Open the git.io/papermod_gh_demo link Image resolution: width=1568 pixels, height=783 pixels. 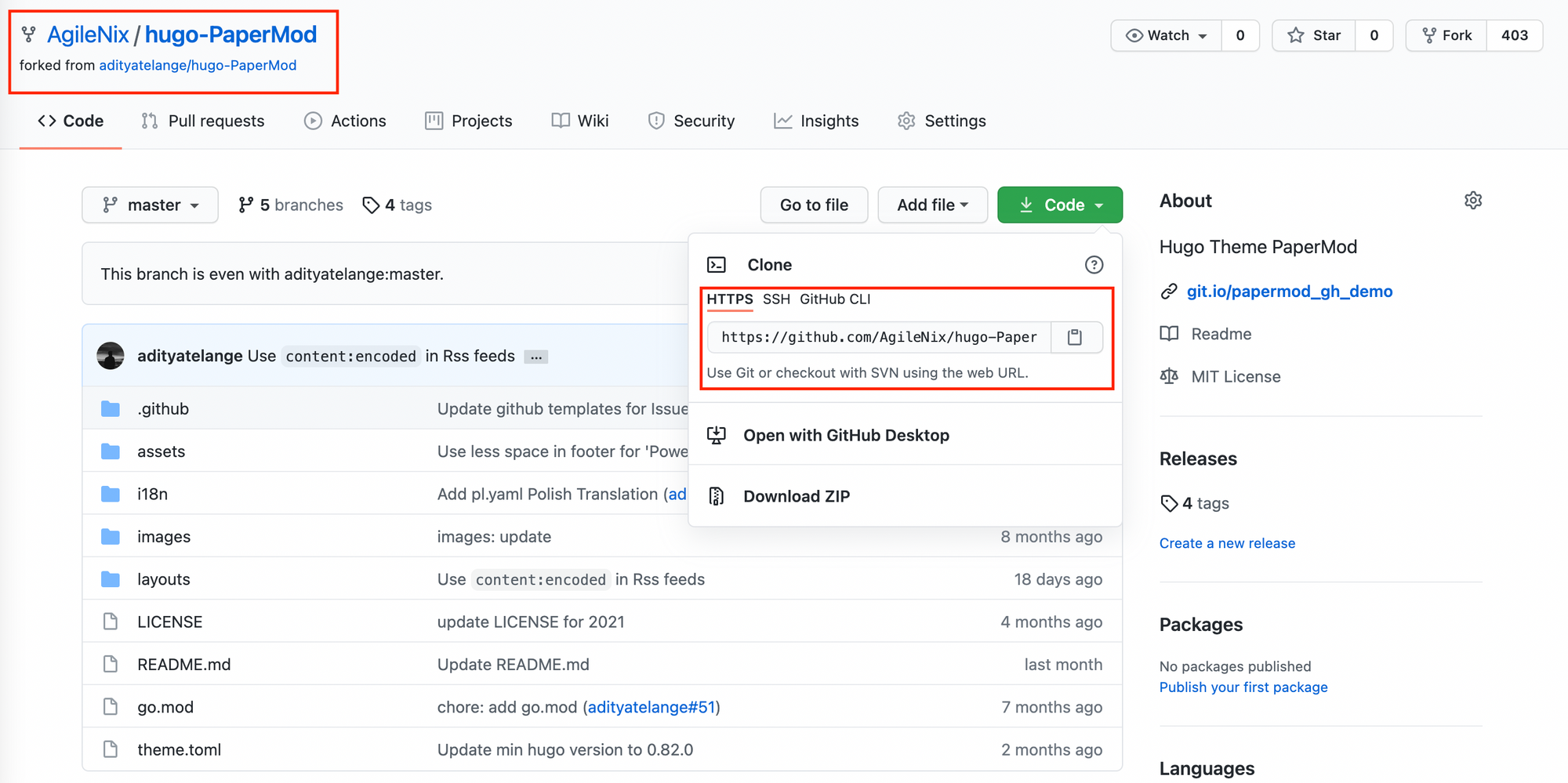1289,292
